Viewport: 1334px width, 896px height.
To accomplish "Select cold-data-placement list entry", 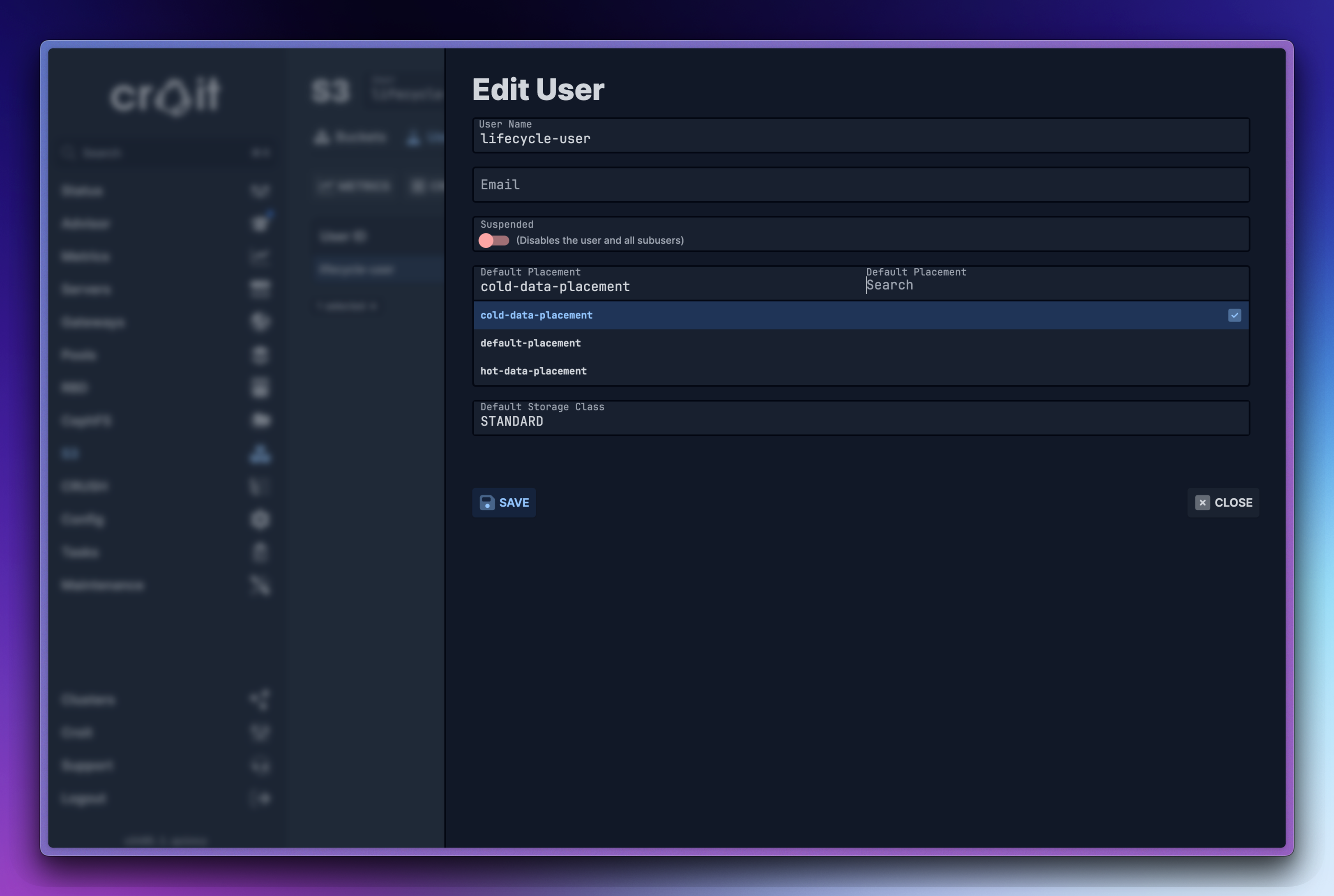I will click(536, 316).
